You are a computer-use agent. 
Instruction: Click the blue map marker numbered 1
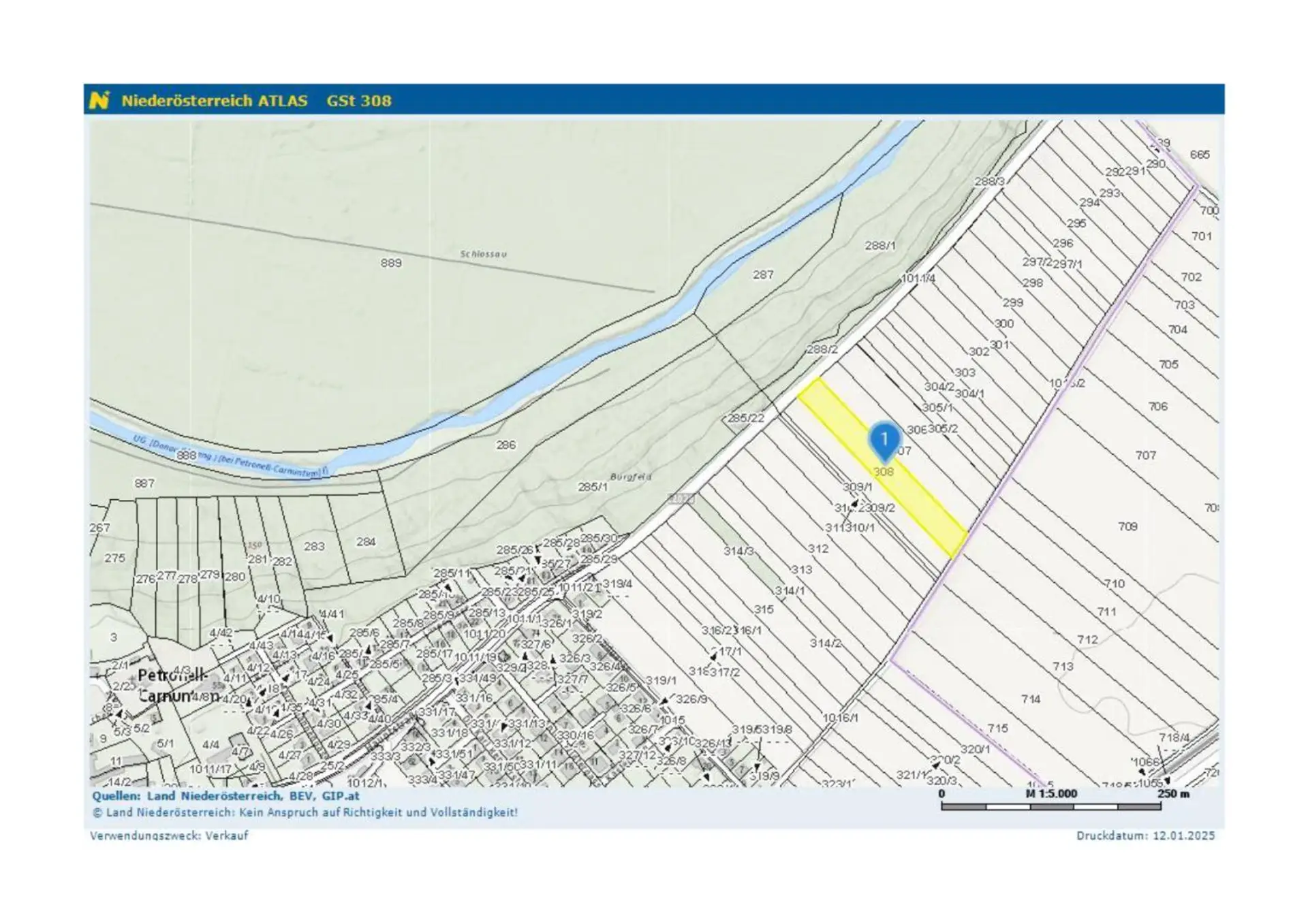pyautogui.click(x=884, y=440)
